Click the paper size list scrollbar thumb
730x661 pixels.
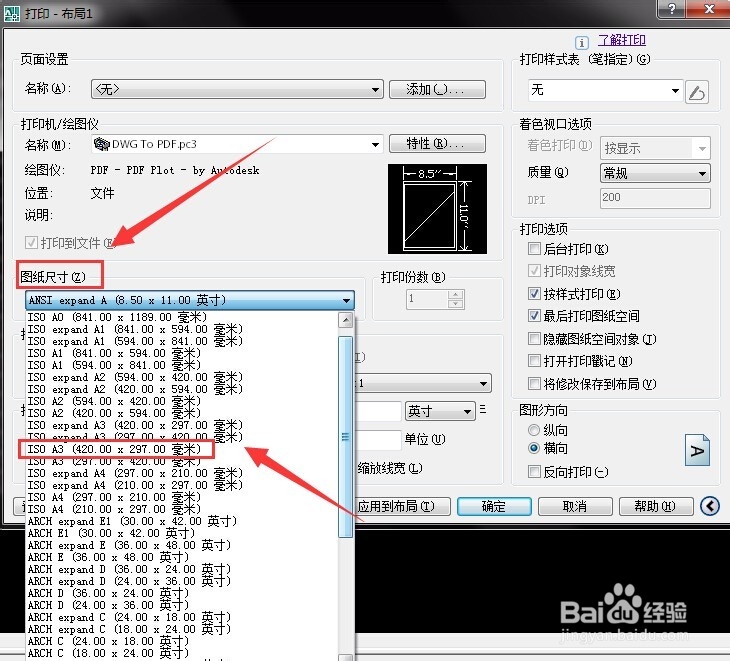tap(345, 437)
